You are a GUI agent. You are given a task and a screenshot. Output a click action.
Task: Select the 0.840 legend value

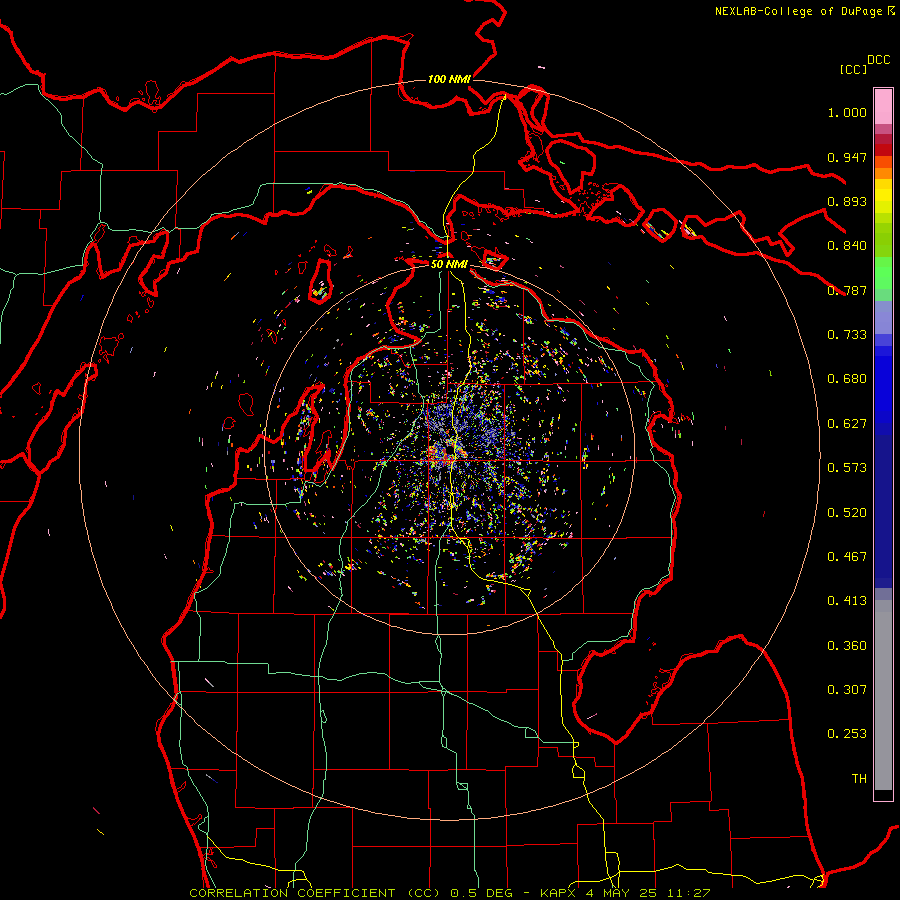click(x=847, y=246)
